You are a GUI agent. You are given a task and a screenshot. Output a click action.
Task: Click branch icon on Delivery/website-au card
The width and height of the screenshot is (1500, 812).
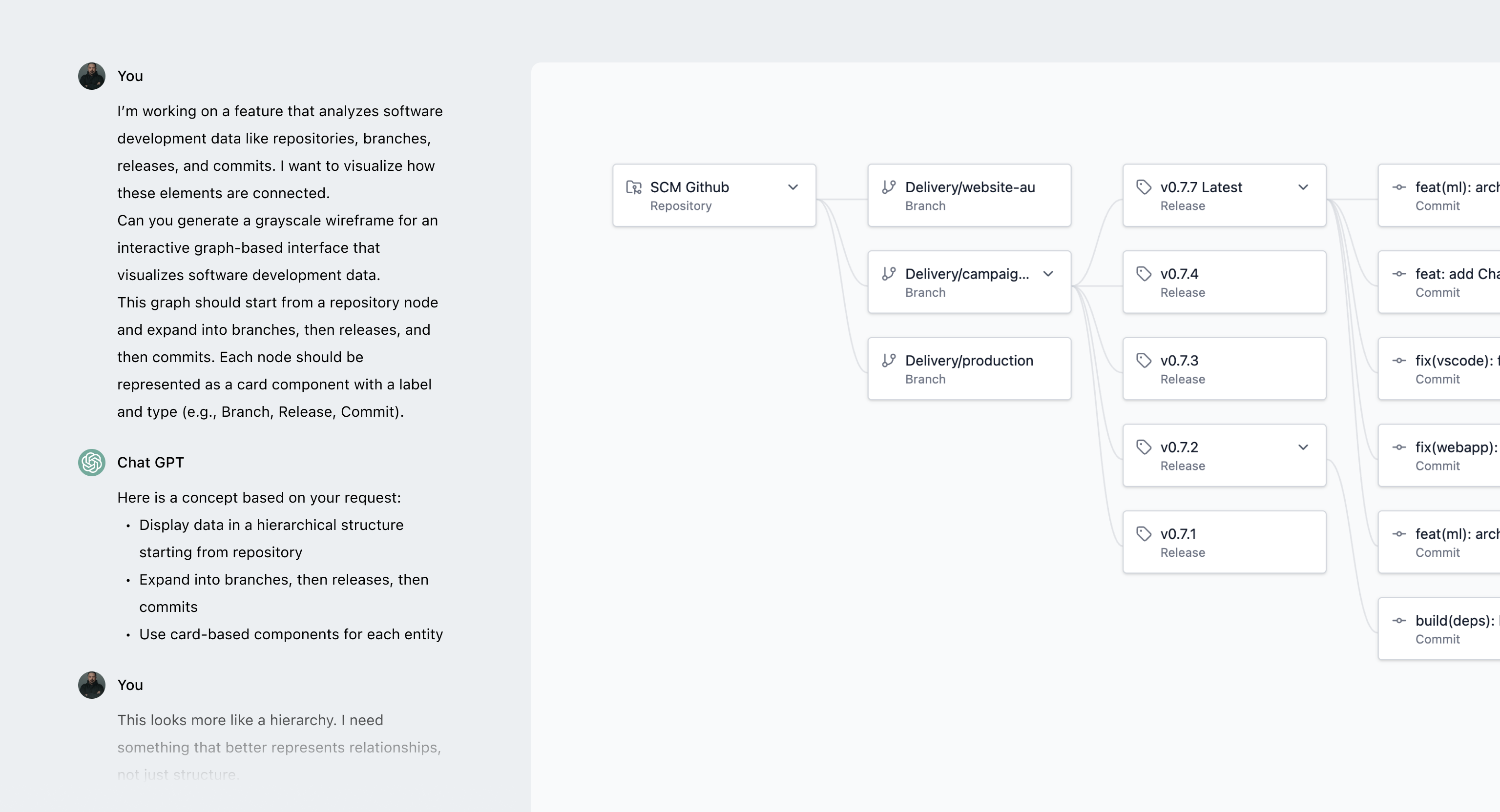pyautogui.click(x=889, y=187)
